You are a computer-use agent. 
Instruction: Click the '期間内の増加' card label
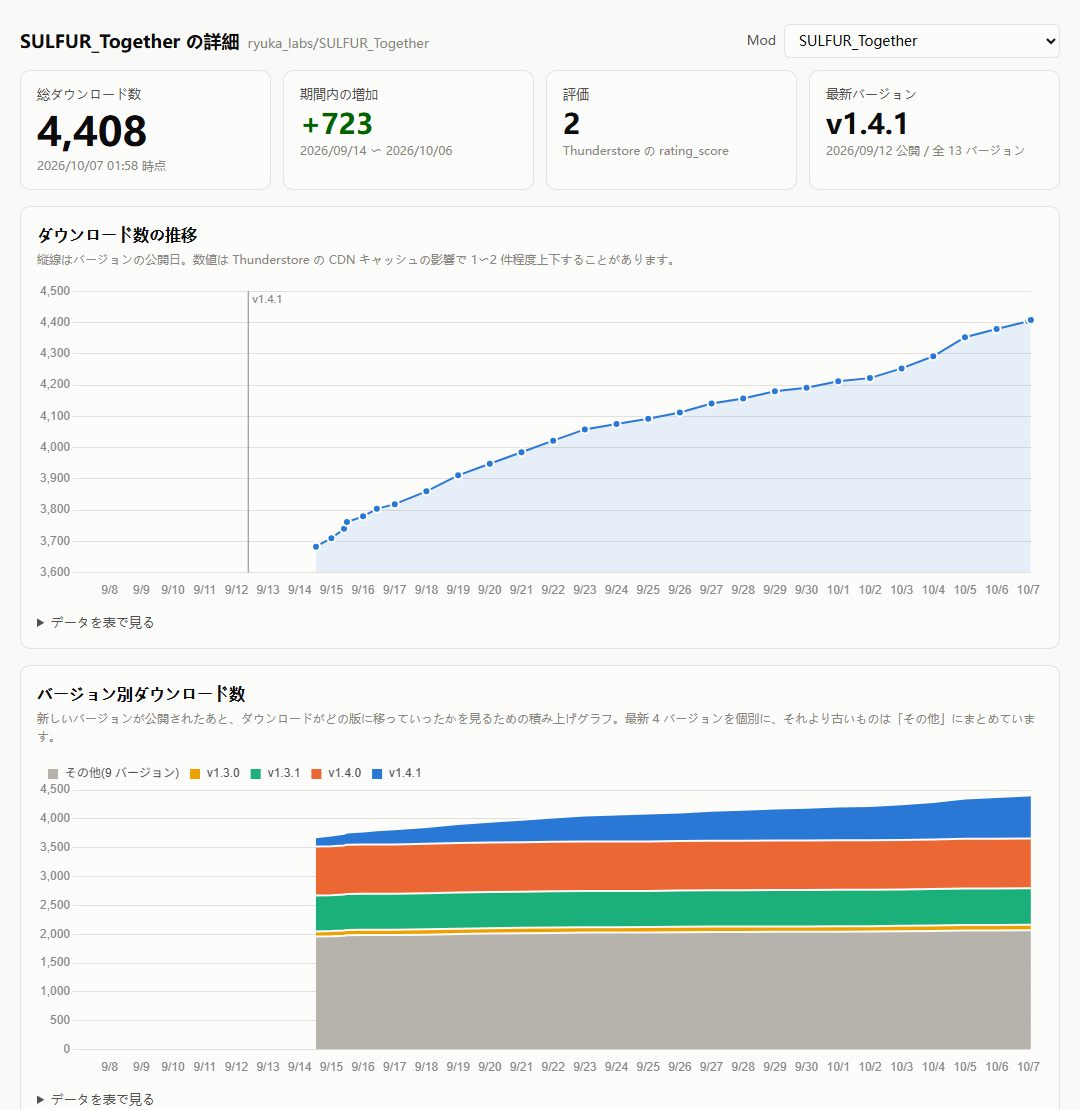(x=339, y=94)
